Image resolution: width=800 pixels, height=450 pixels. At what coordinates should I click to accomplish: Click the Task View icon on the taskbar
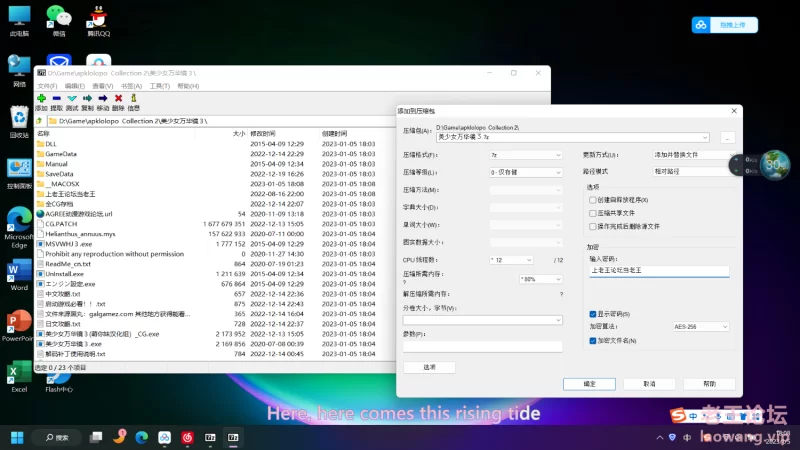tap(96, 437)
